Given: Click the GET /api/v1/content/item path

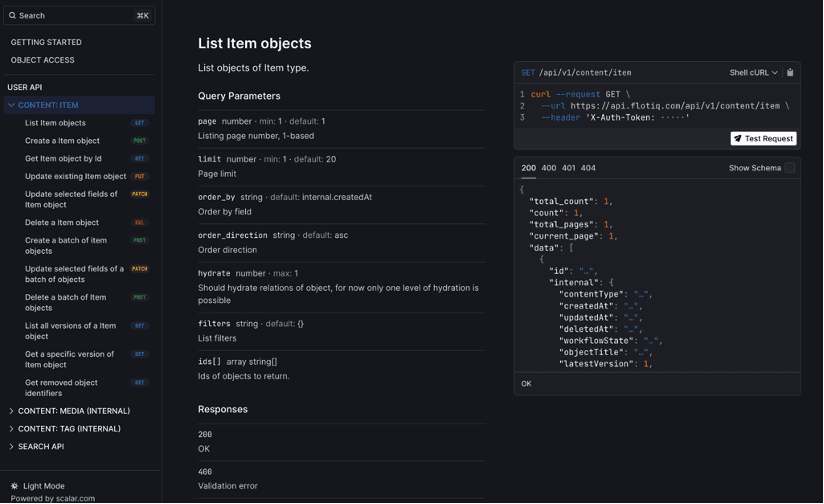Looking at the screenshot, I should click(576, 73).
